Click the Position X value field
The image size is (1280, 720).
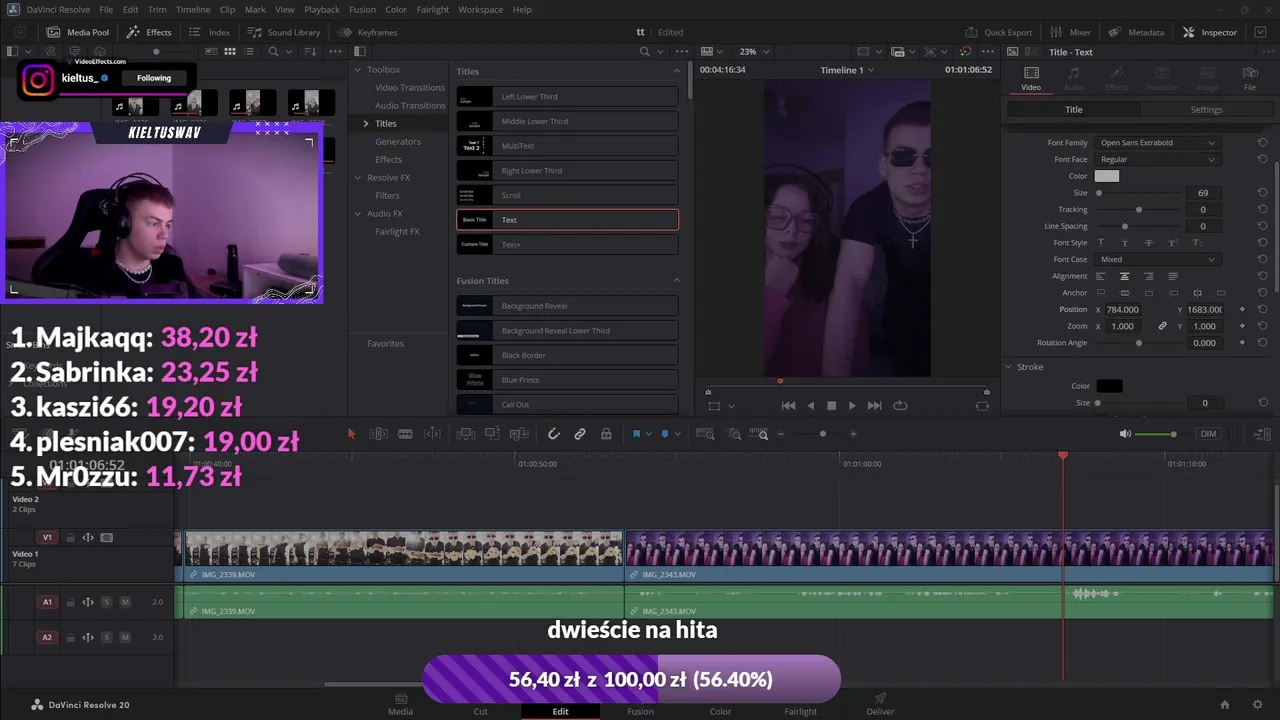pyautogui.click(x=1125, y=310)
